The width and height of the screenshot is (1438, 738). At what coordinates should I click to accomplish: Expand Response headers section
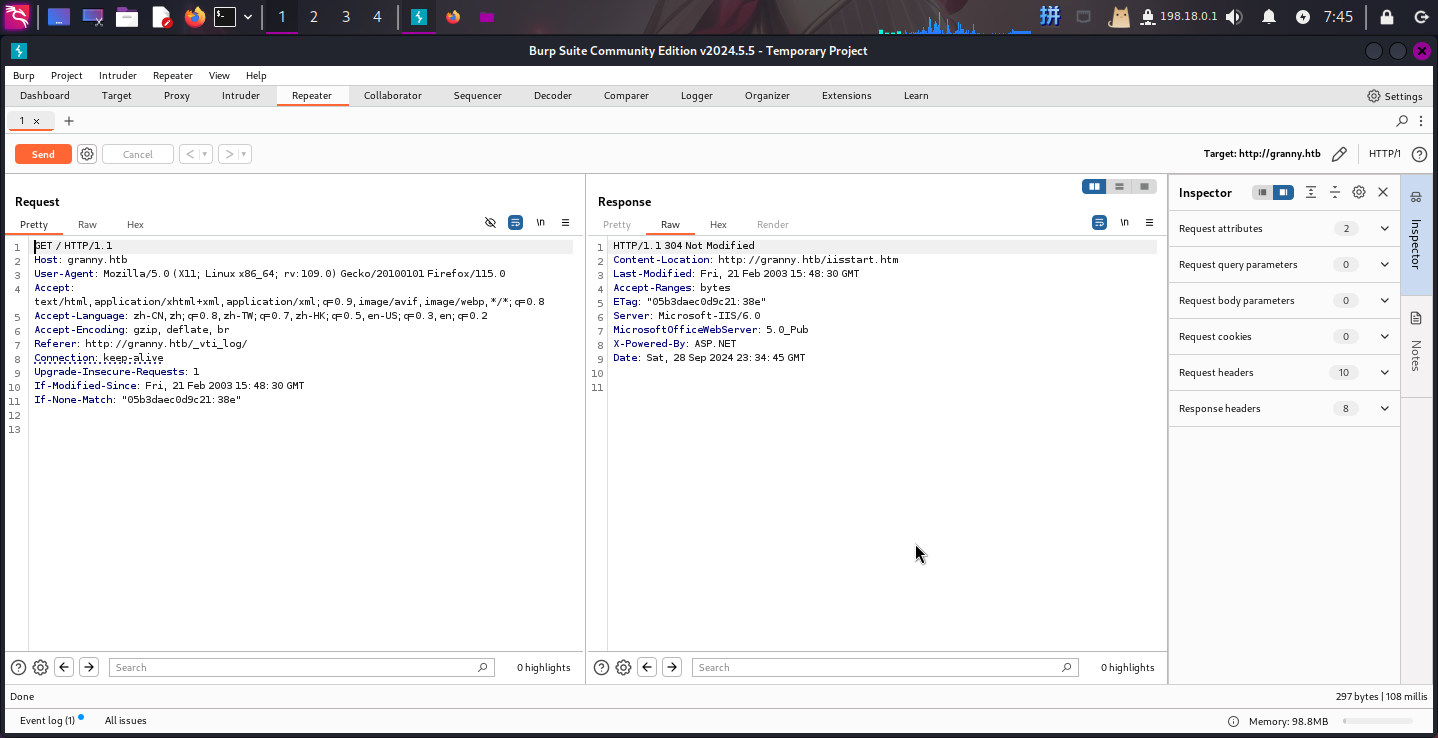(x=1284, y=409)
